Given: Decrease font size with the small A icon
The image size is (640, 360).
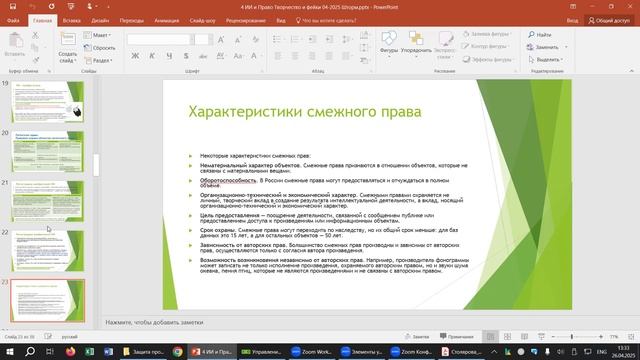Looking at the screenshot, I should coord(238,40).
